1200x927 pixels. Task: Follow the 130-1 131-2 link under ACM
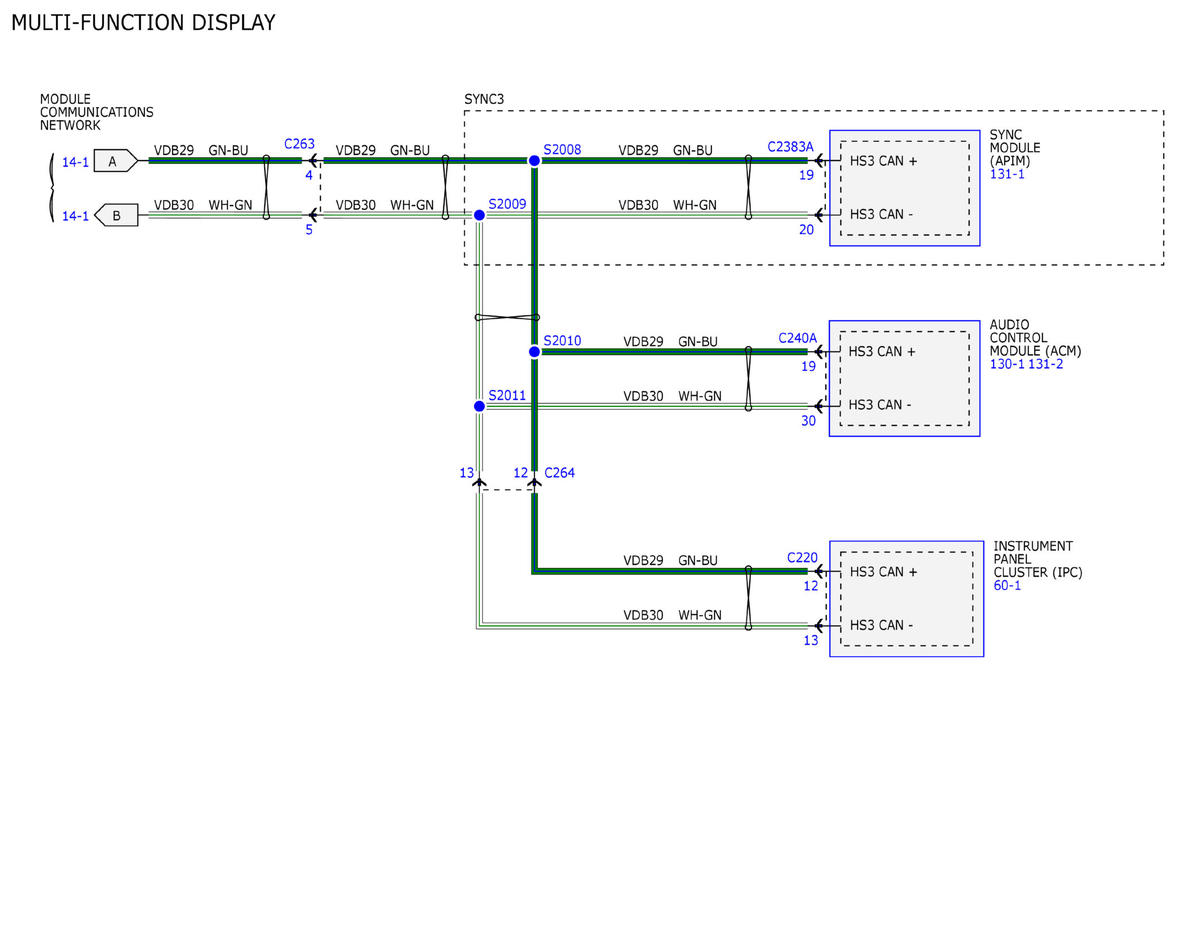1027,365
